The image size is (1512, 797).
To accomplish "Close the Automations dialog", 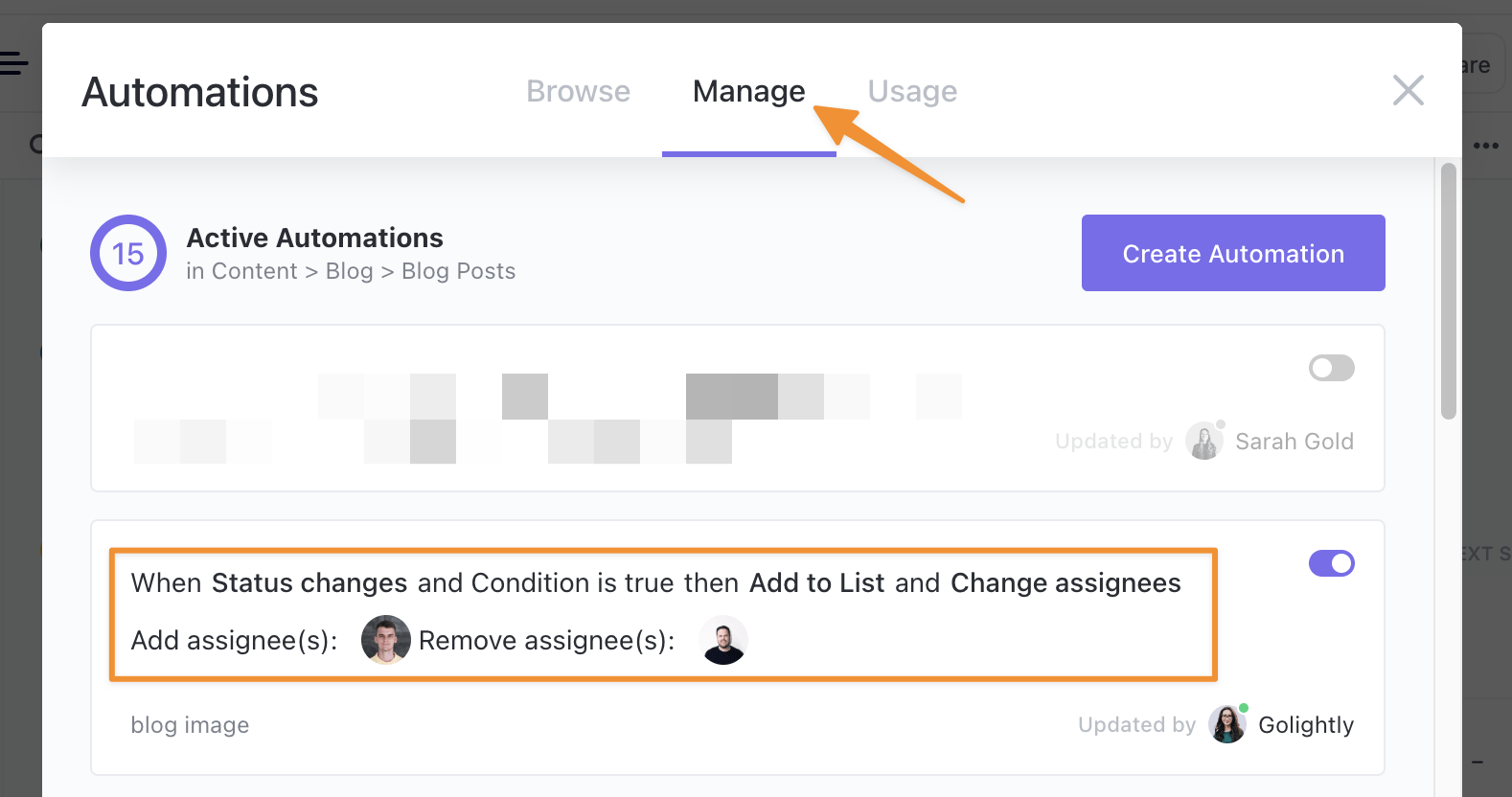I will (x=1408, y=91).
